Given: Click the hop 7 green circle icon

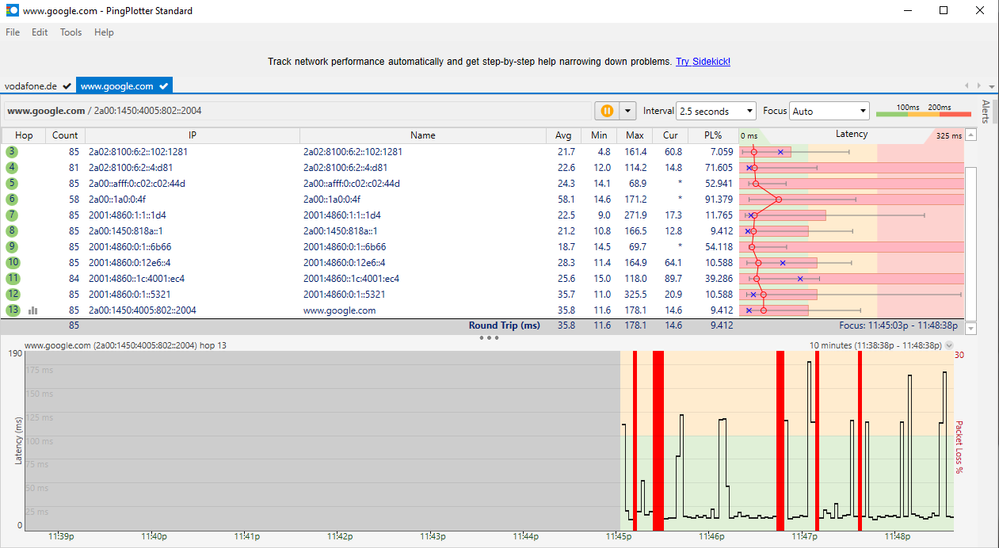Looking at the screenshot, I should [x=11, y=215].
